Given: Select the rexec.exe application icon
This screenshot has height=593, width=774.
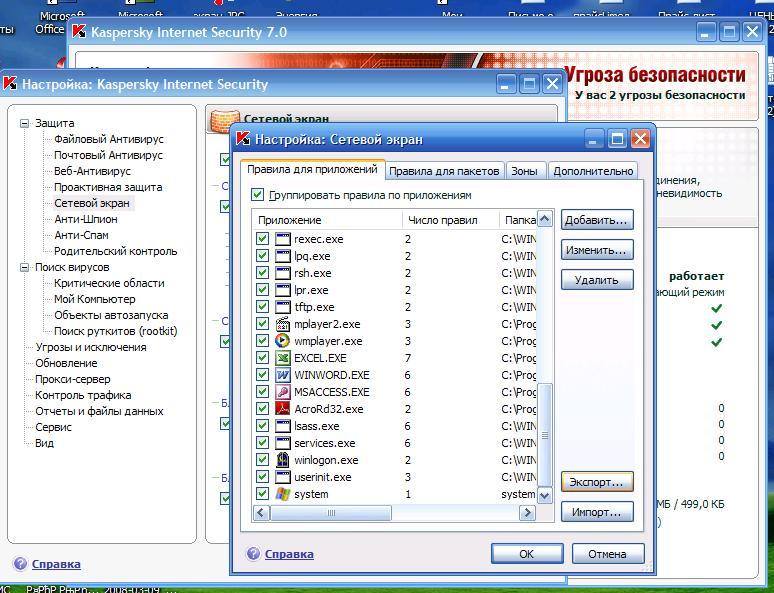Looking at the screenshot, I should (x=283, y=239).
